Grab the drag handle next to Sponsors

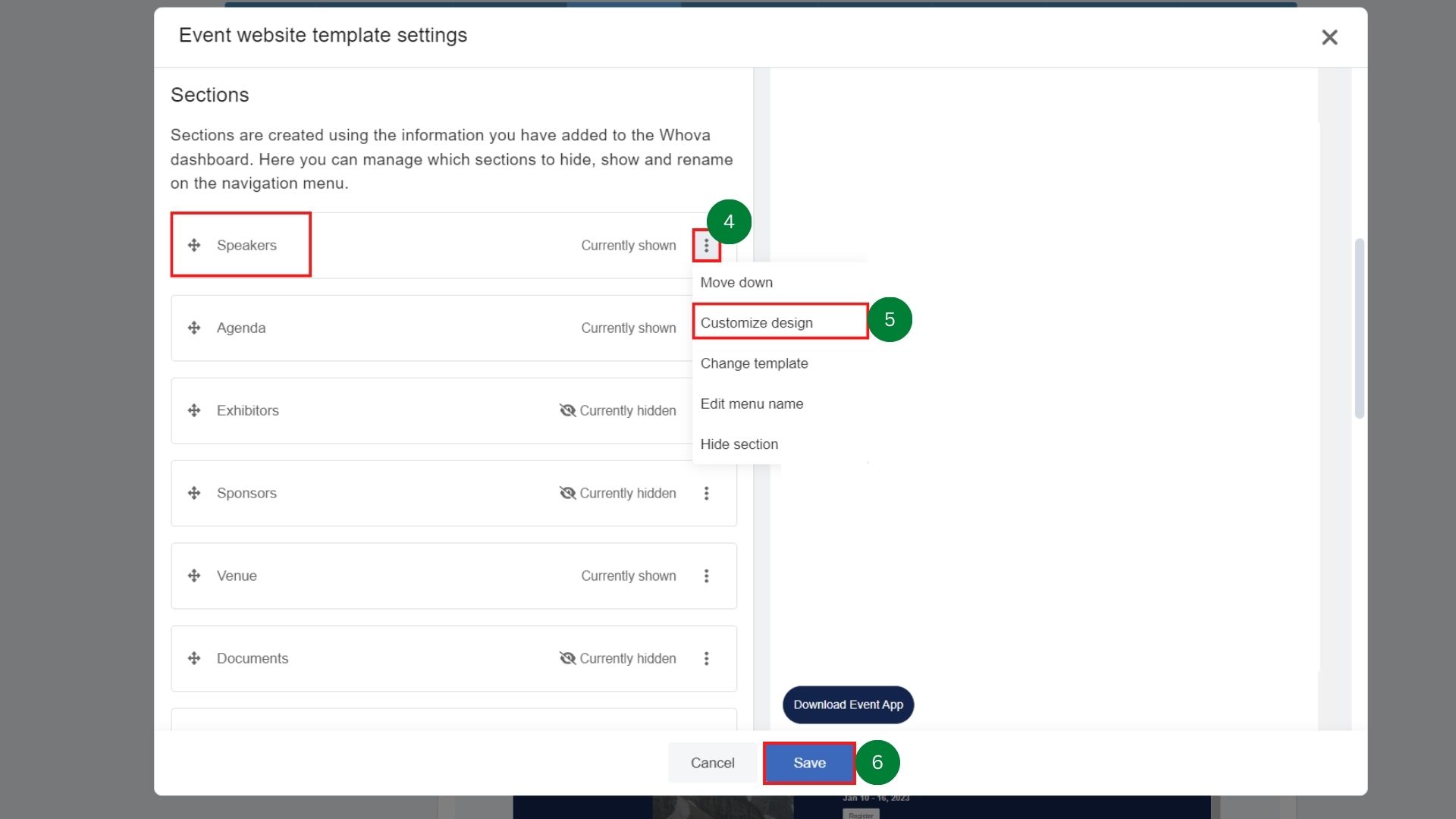click(195, 493)
